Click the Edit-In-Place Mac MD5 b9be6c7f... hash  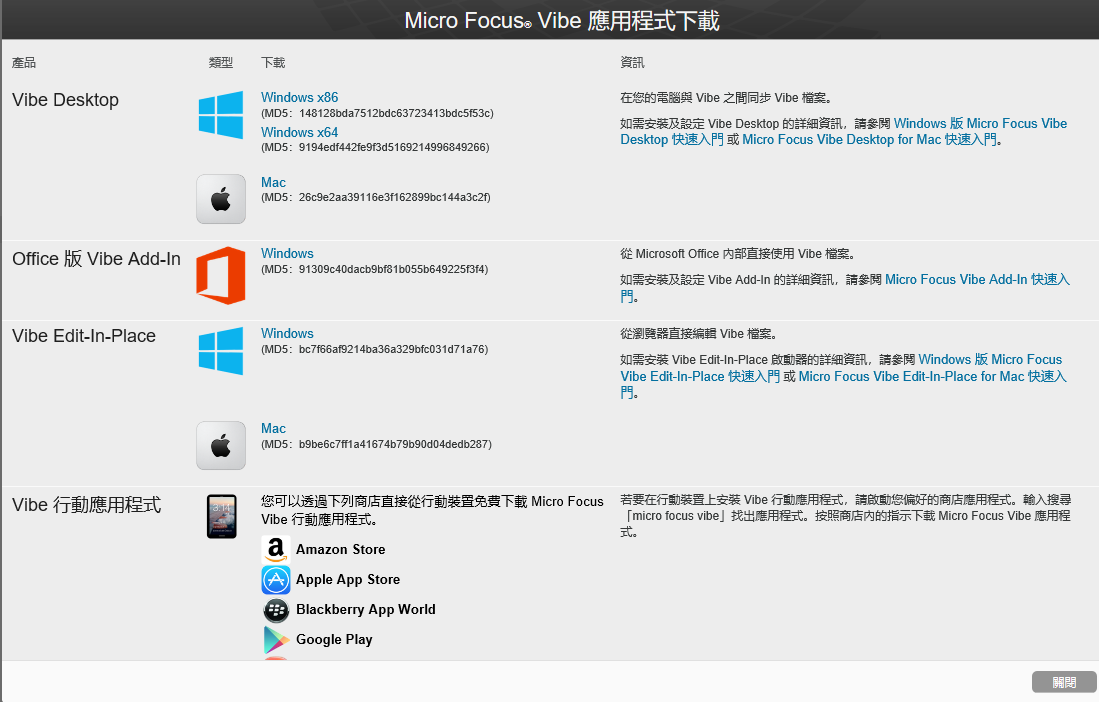(x=376, y=444)
